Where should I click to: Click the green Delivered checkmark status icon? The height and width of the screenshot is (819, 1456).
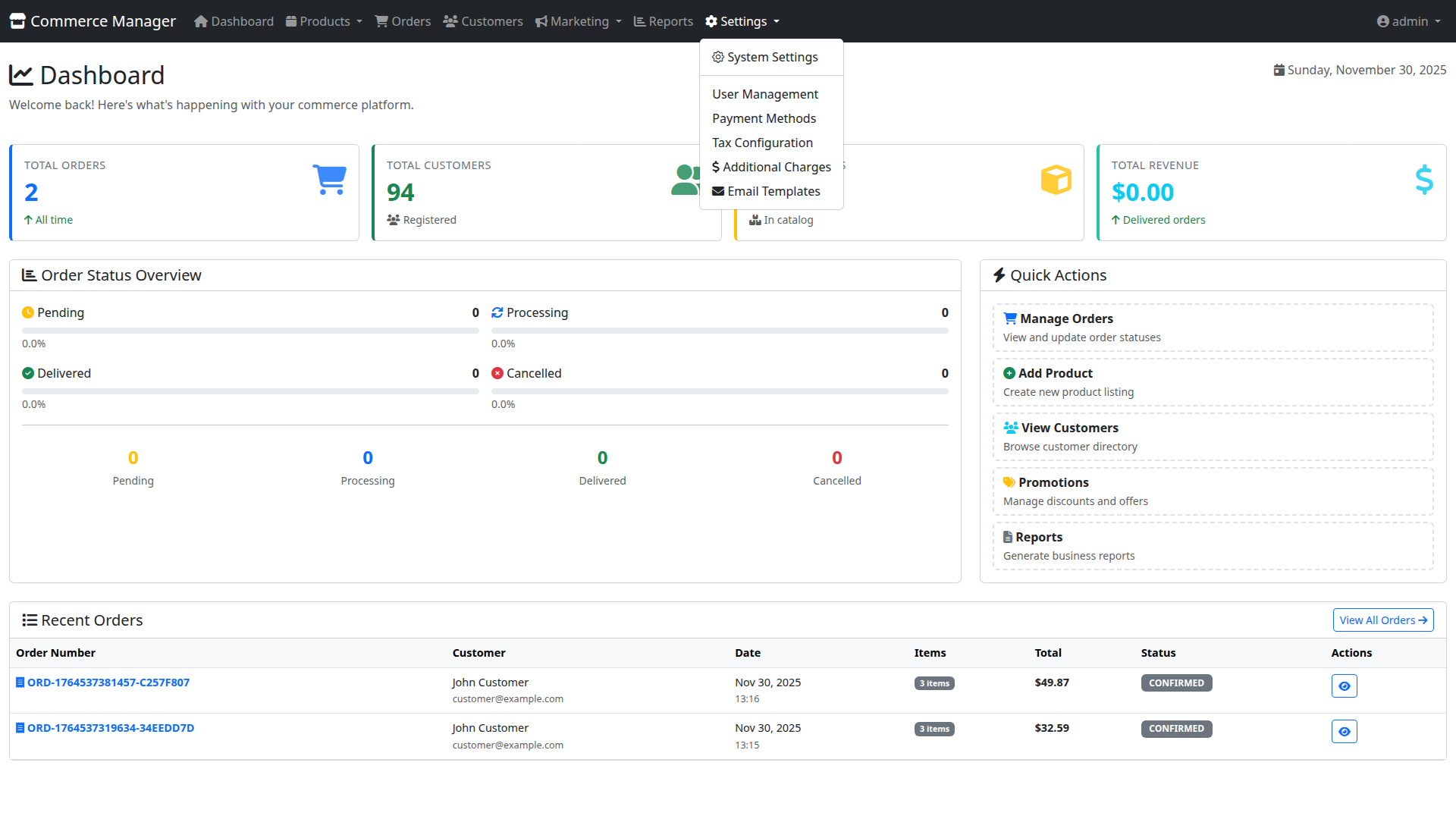pyautogui.click(x=28, y=373)
